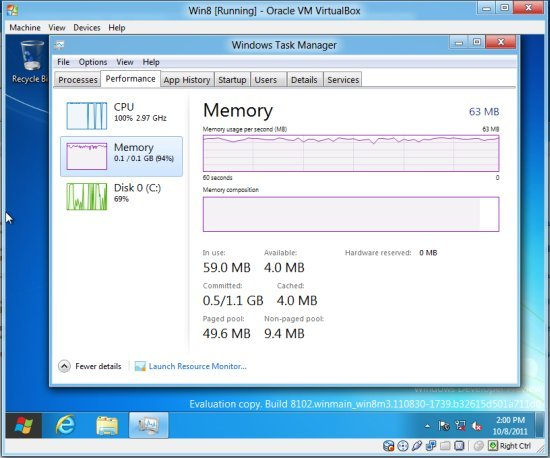Close the VirtualBox Win8 window
Screen dimensions: 550x458
pyautogui.click(x=529, y=8)
